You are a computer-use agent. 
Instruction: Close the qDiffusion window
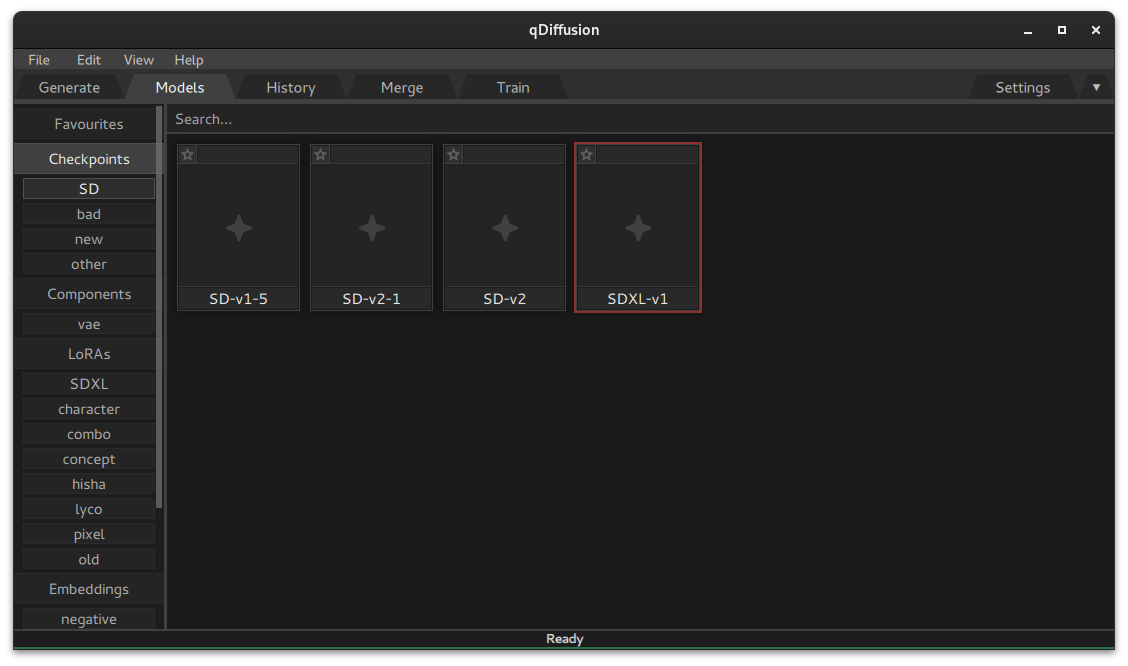pos(1096,30)
